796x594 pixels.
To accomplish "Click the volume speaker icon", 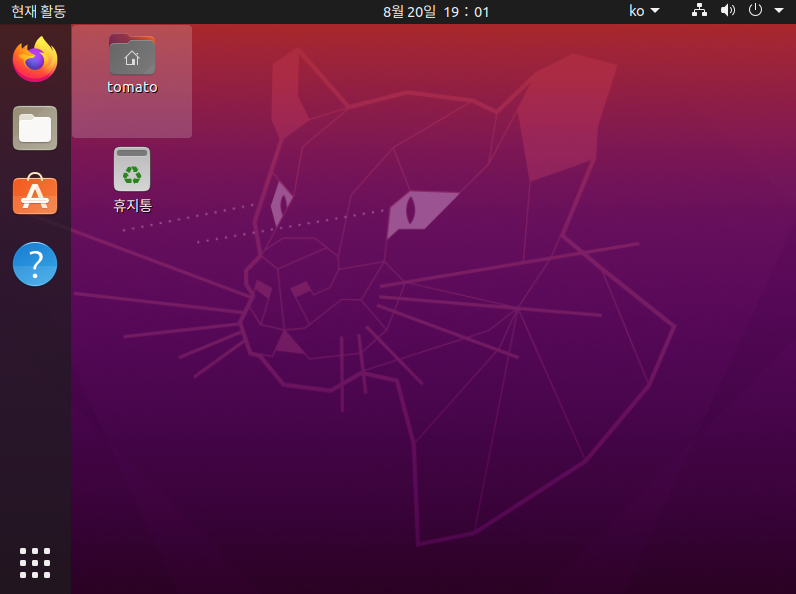I will pos(728,11).
